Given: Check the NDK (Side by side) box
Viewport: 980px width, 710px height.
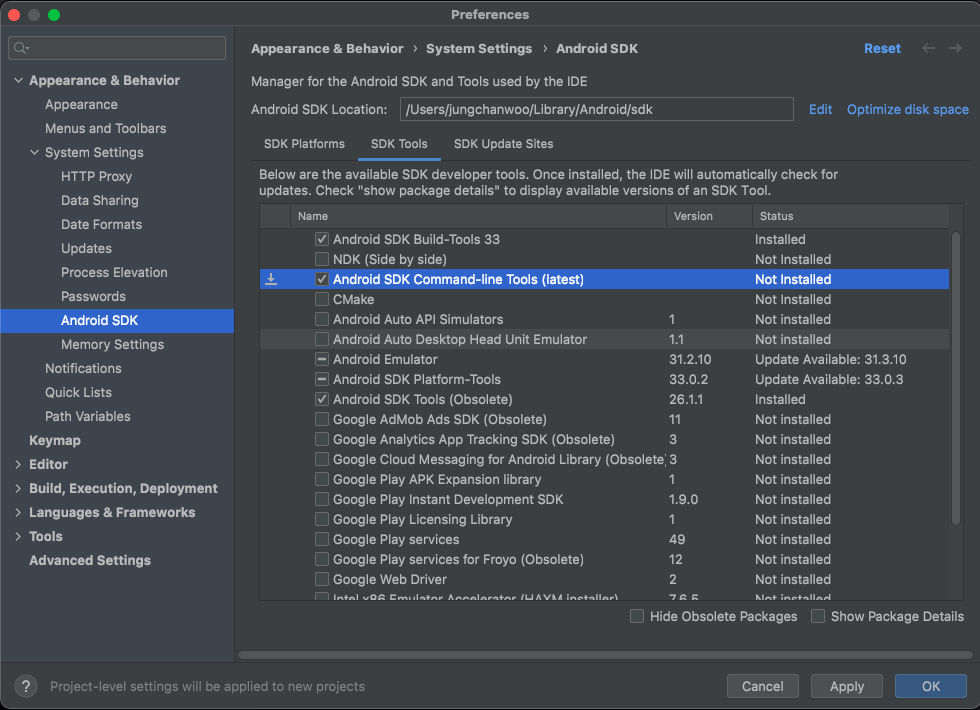Looking at the screenshot, I should [322, 259].
